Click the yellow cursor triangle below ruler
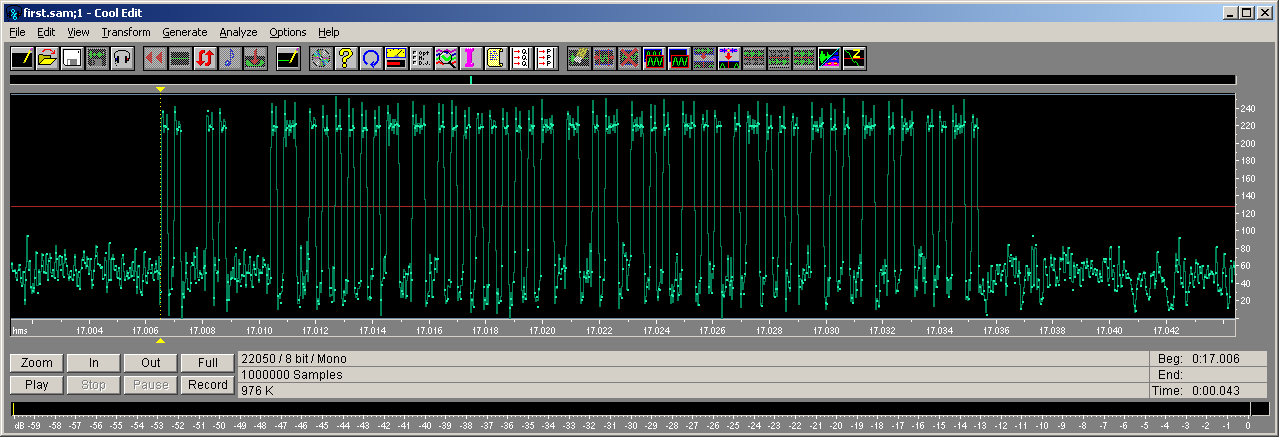This screenshot has height=437, width=1279. pyautogui.click(x=160, y=340)
